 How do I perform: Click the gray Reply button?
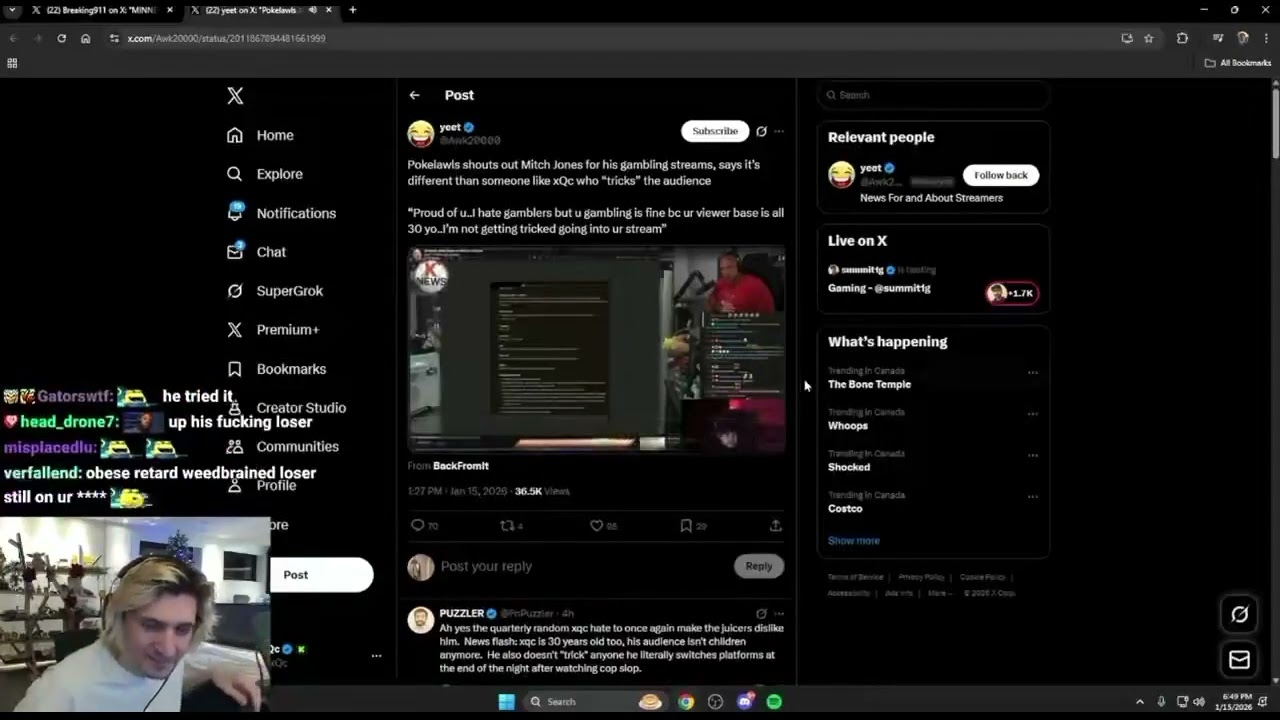759,566
